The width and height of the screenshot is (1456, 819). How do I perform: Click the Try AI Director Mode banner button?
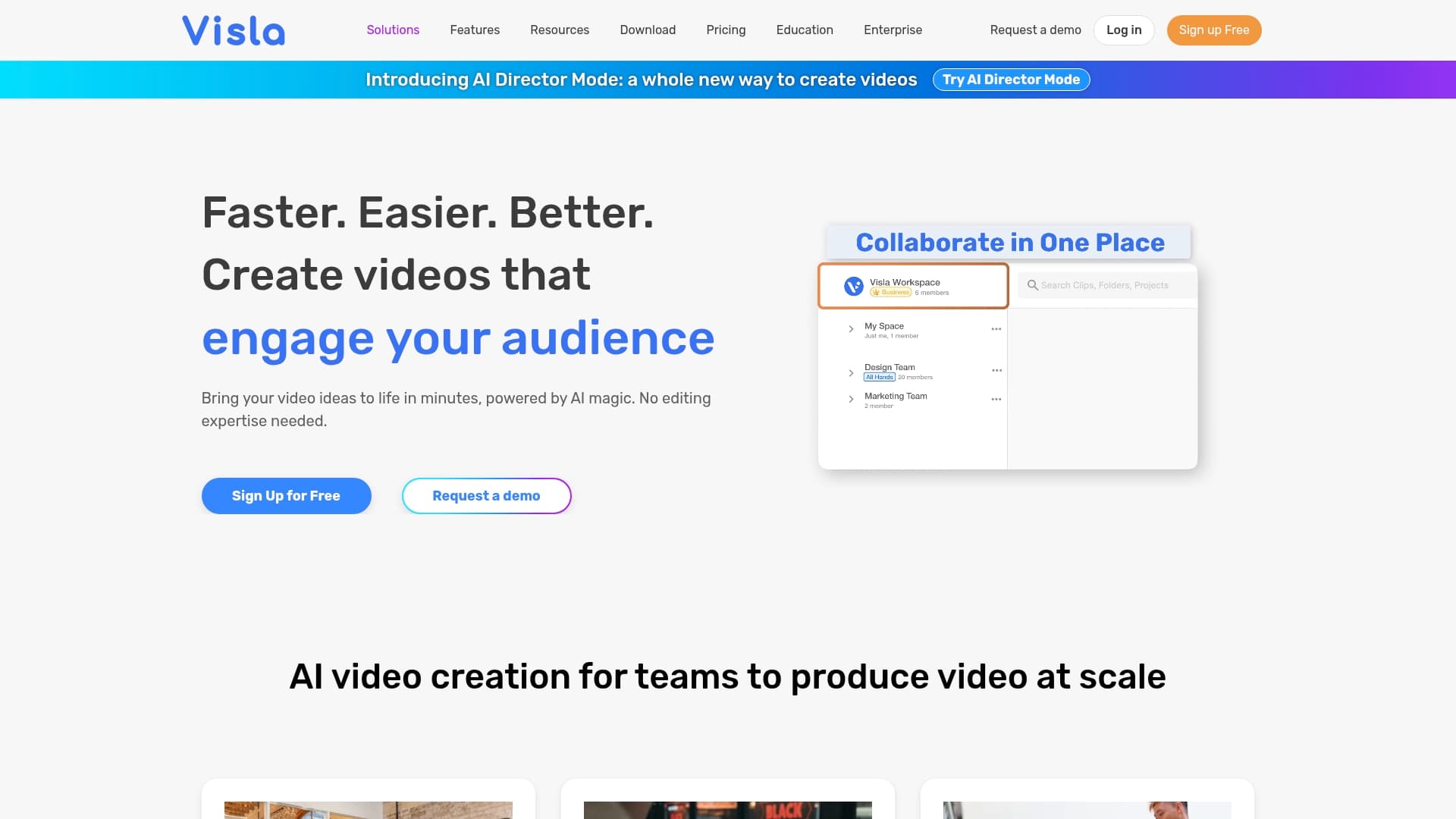click(x=1012, y=80)
